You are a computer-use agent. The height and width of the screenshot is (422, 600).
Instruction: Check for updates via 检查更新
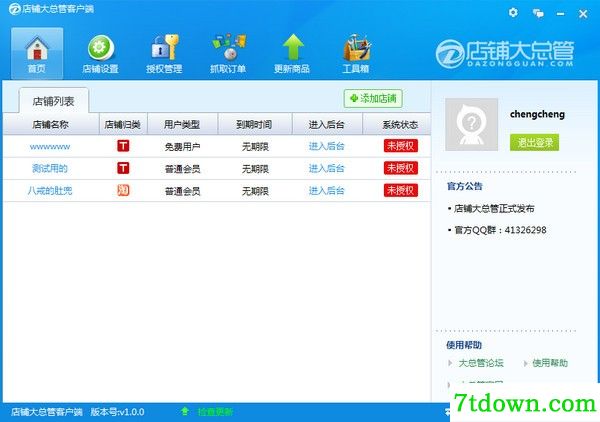pos(215,412)
